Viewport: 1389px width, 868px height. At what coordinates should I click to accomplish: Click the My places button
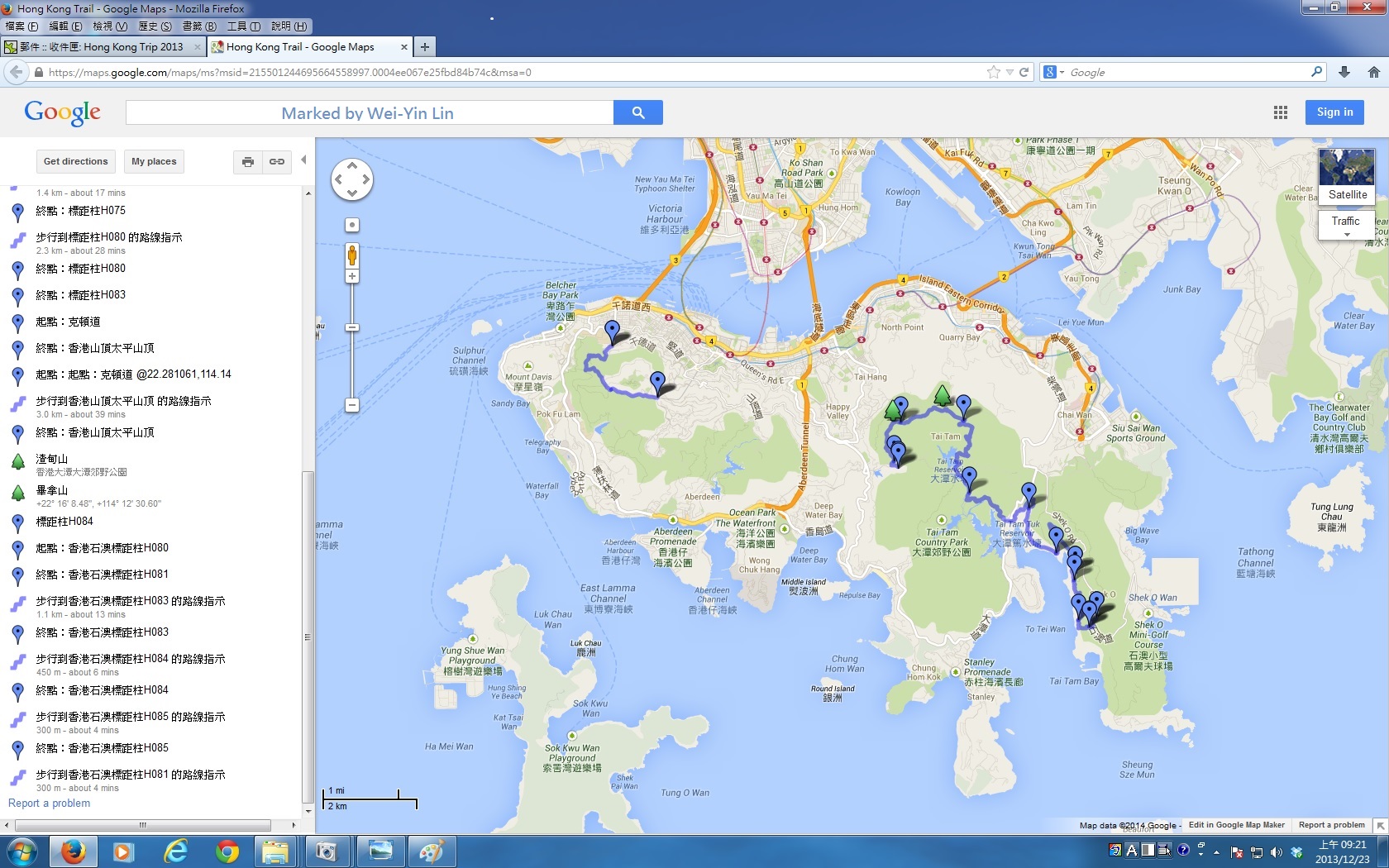coord(154,162)
